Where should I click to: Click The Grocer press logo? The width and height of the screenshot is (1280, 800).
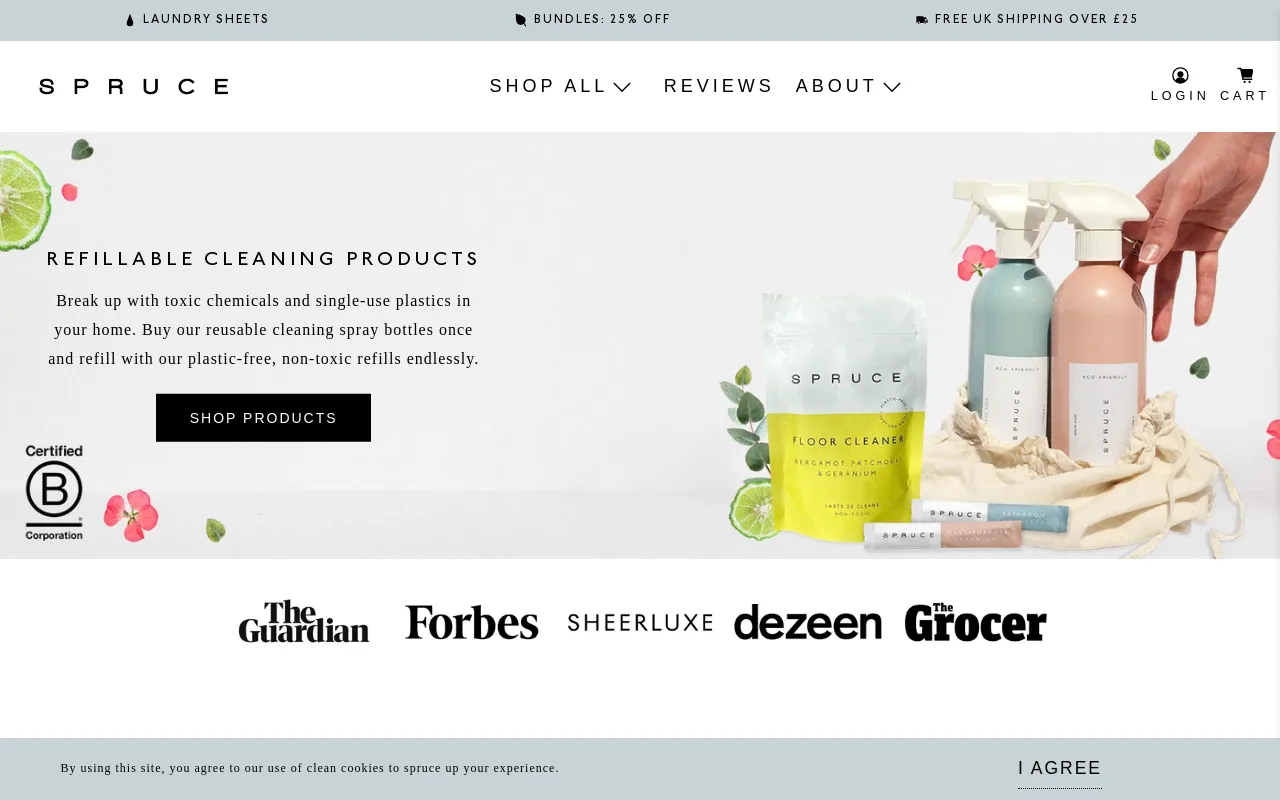tap(976, 622)
